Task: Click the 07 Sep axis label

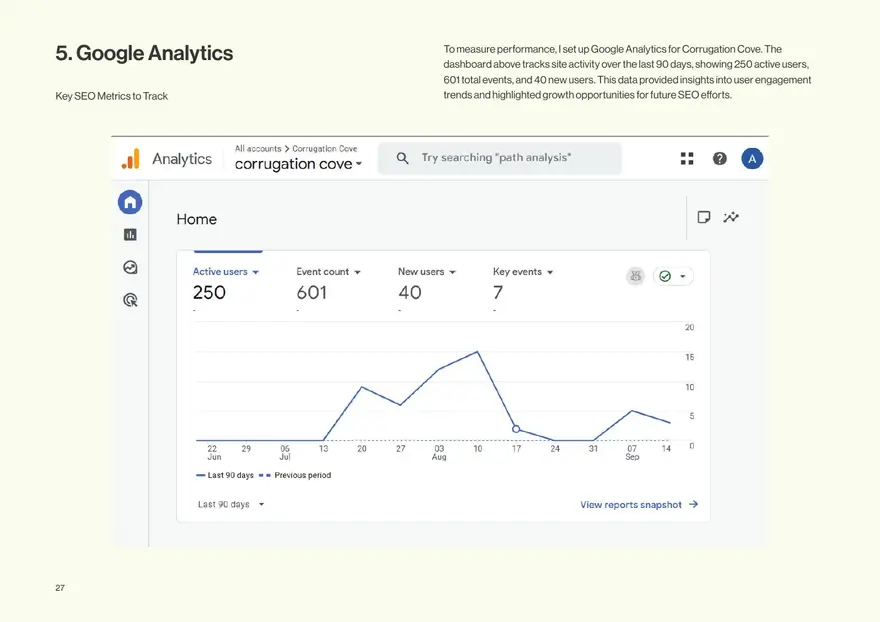Action: pos(632,452)
